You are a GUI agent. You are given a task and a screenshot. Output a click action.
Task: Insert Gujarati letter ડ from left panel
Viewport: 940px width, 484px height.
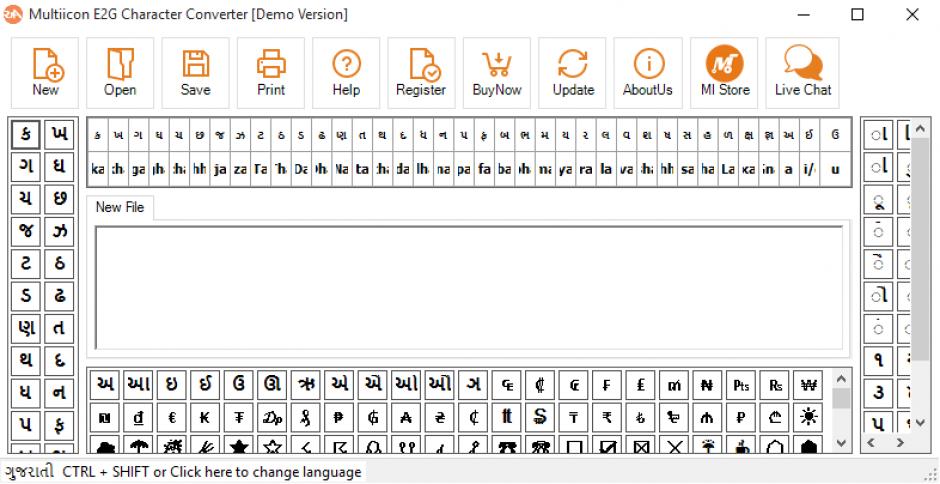pyautogui.click(x=26, y=296)
